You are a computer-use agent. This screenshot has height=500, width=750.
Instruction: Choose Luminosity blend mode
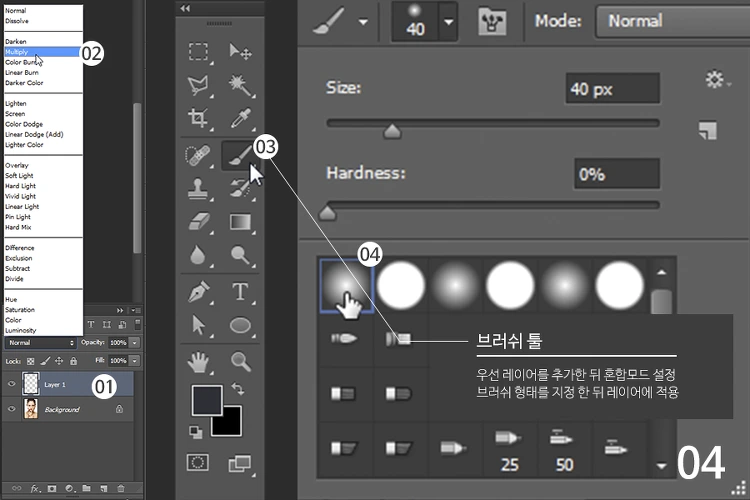click(21, 331)
